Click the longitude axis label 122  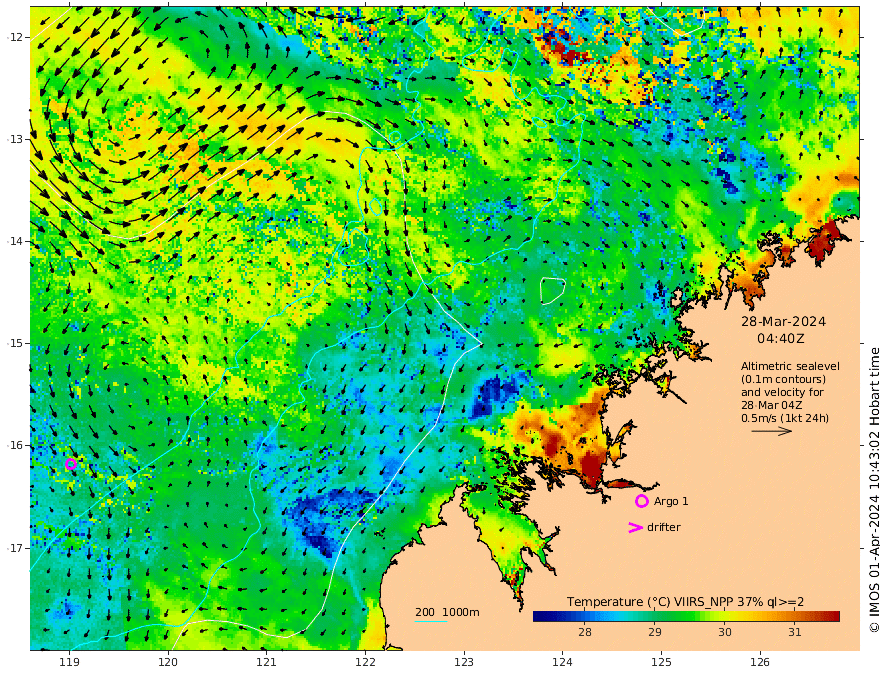coord(365,663)
